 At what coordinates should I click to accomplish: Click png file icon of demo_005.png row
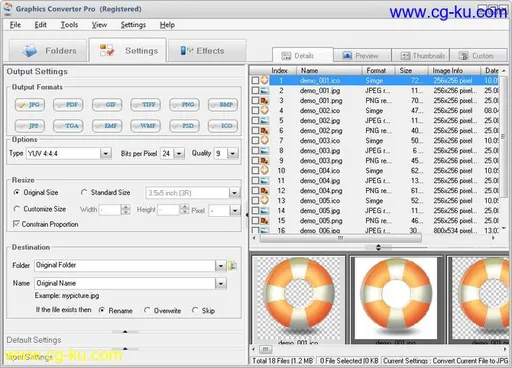point(265,220)
